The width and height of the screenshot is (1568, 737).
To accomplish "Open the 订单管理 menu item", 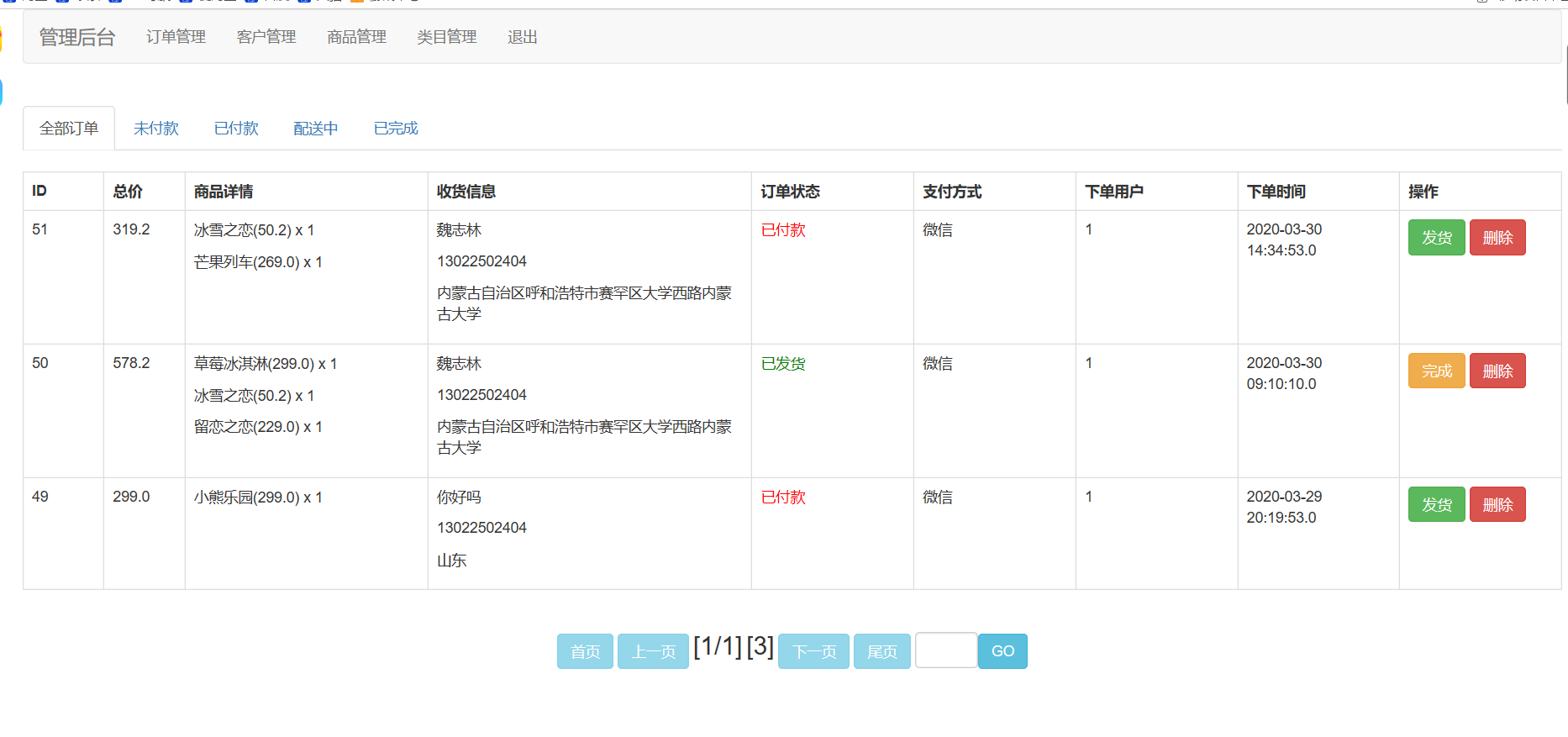I will [176, 37].
